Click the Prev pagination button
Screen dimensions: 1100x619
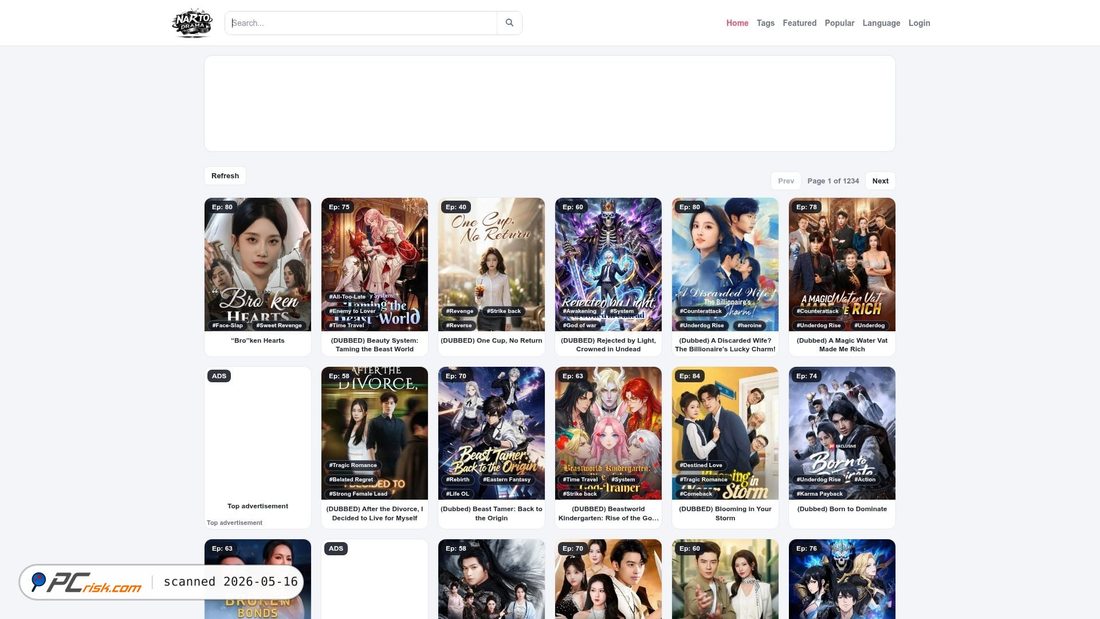786,180
